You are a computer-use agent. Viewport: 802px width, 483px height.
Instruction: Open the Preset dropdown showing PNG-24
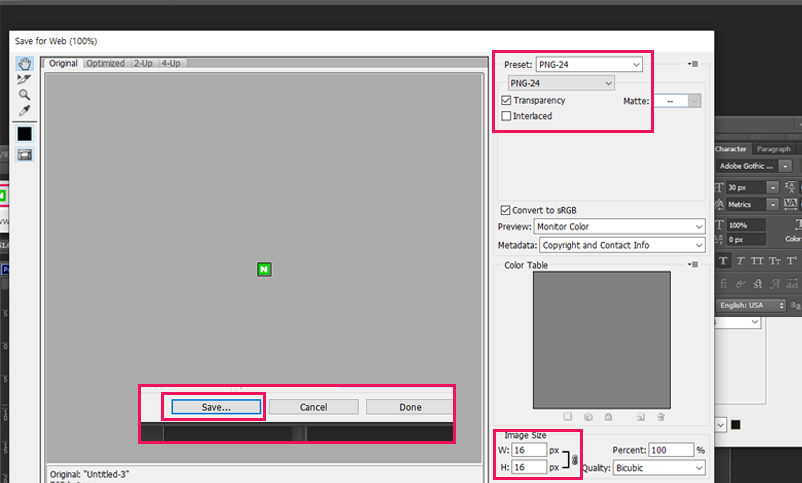click(589, 64)
